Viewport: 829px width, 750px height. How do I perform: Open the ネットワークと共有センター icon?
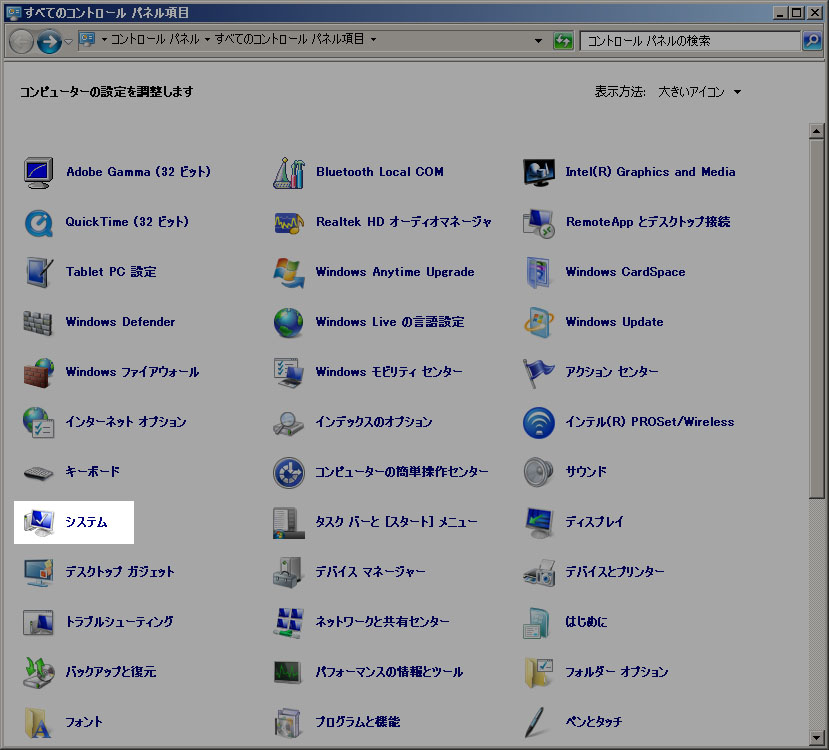click(x=289, y=622)
